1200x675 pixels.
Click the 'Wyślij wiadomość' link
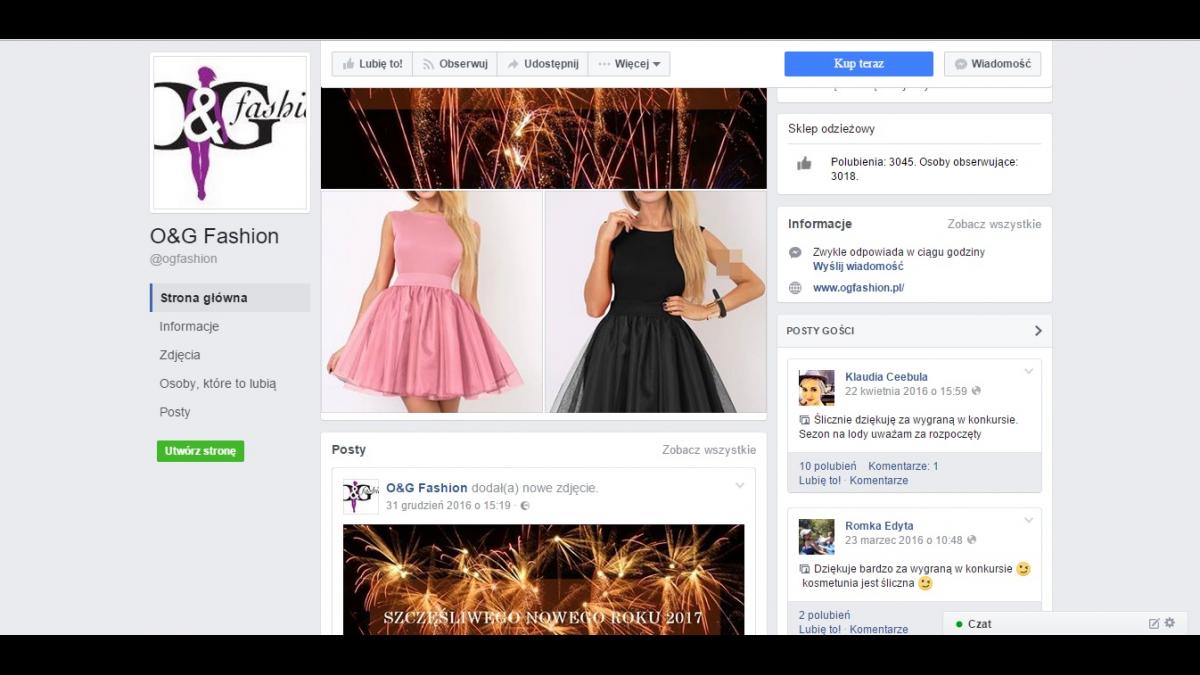[858, 267]
